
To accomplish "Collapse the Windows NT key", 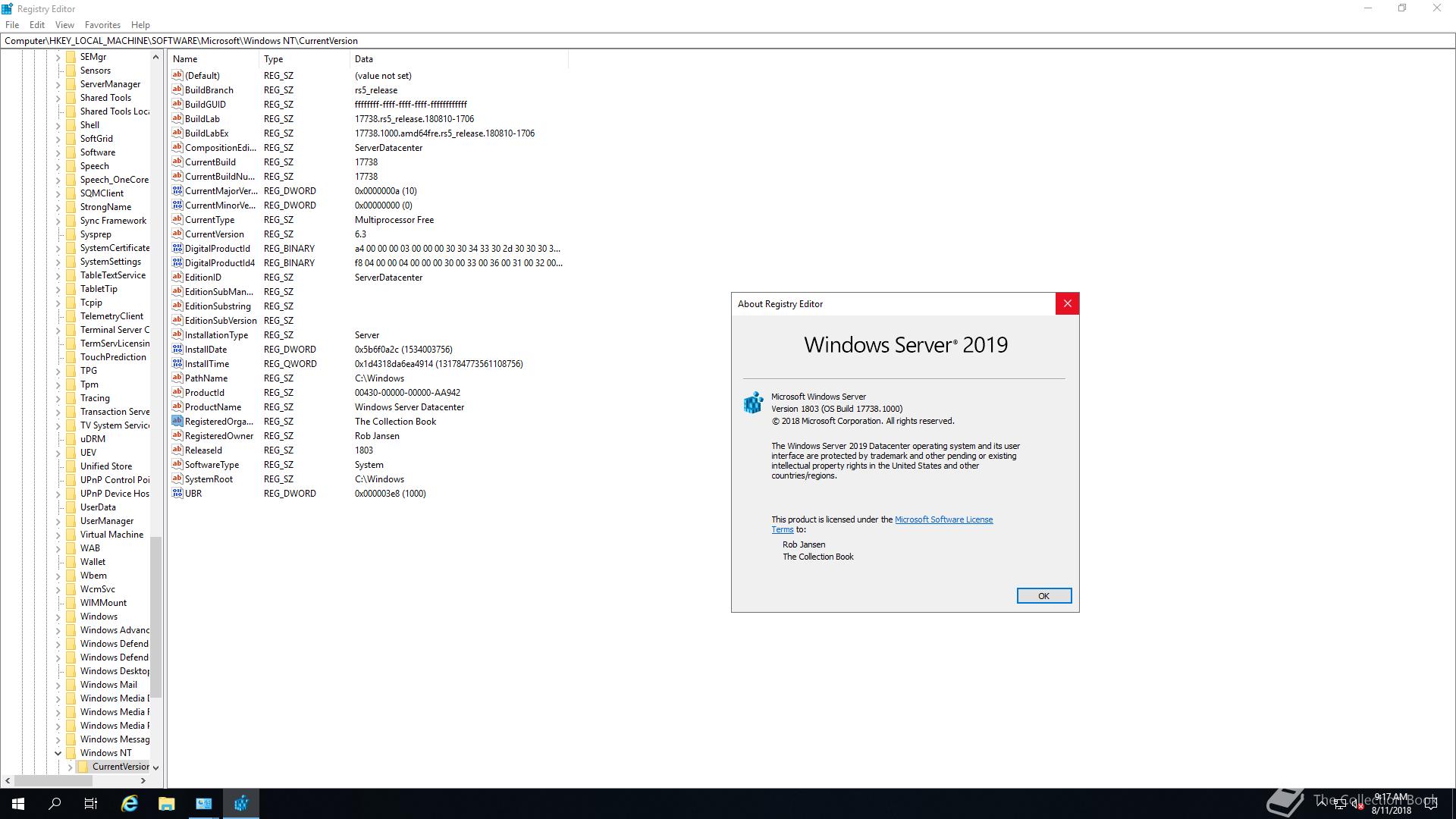I will (x=58, y=753).
